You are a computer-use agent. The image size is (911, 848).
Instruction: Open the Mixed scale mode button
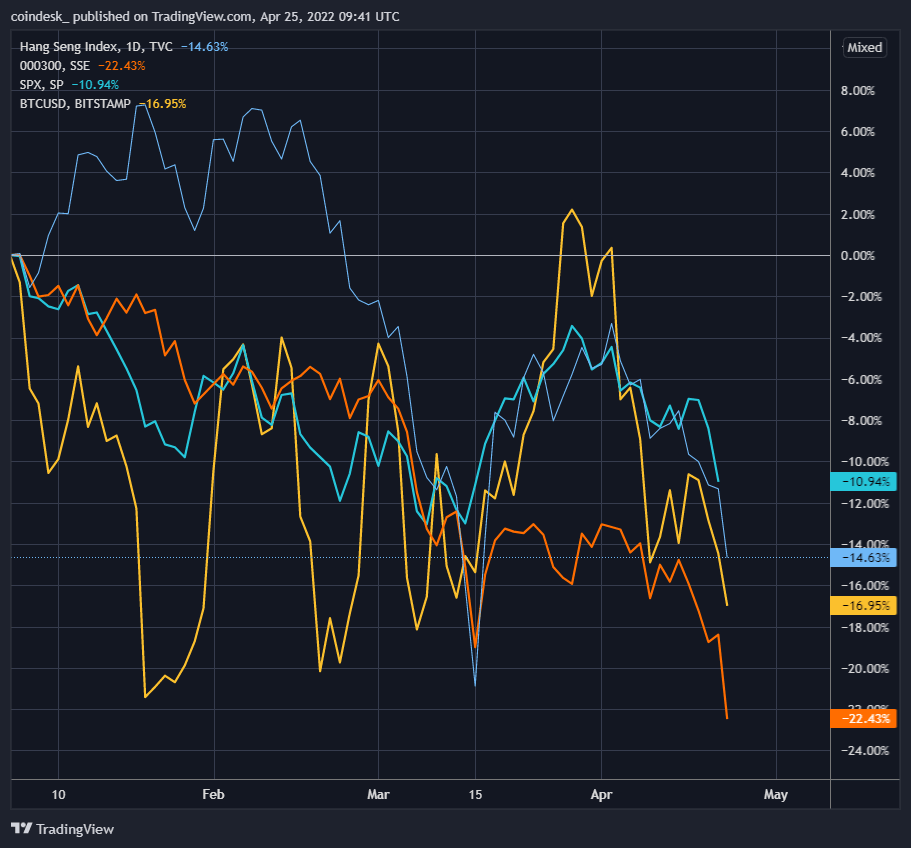click(864, 47)
